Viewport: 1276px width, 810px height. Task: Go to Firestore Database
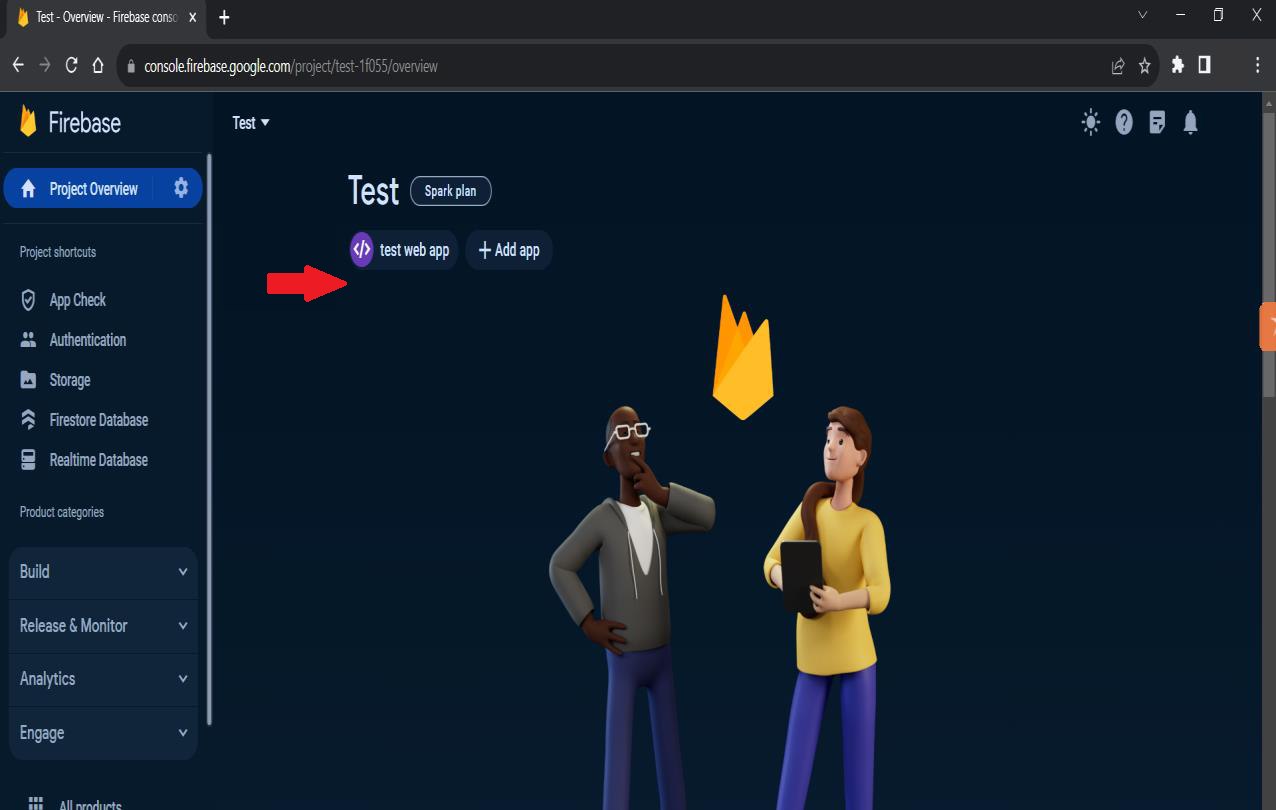point(98,420)
